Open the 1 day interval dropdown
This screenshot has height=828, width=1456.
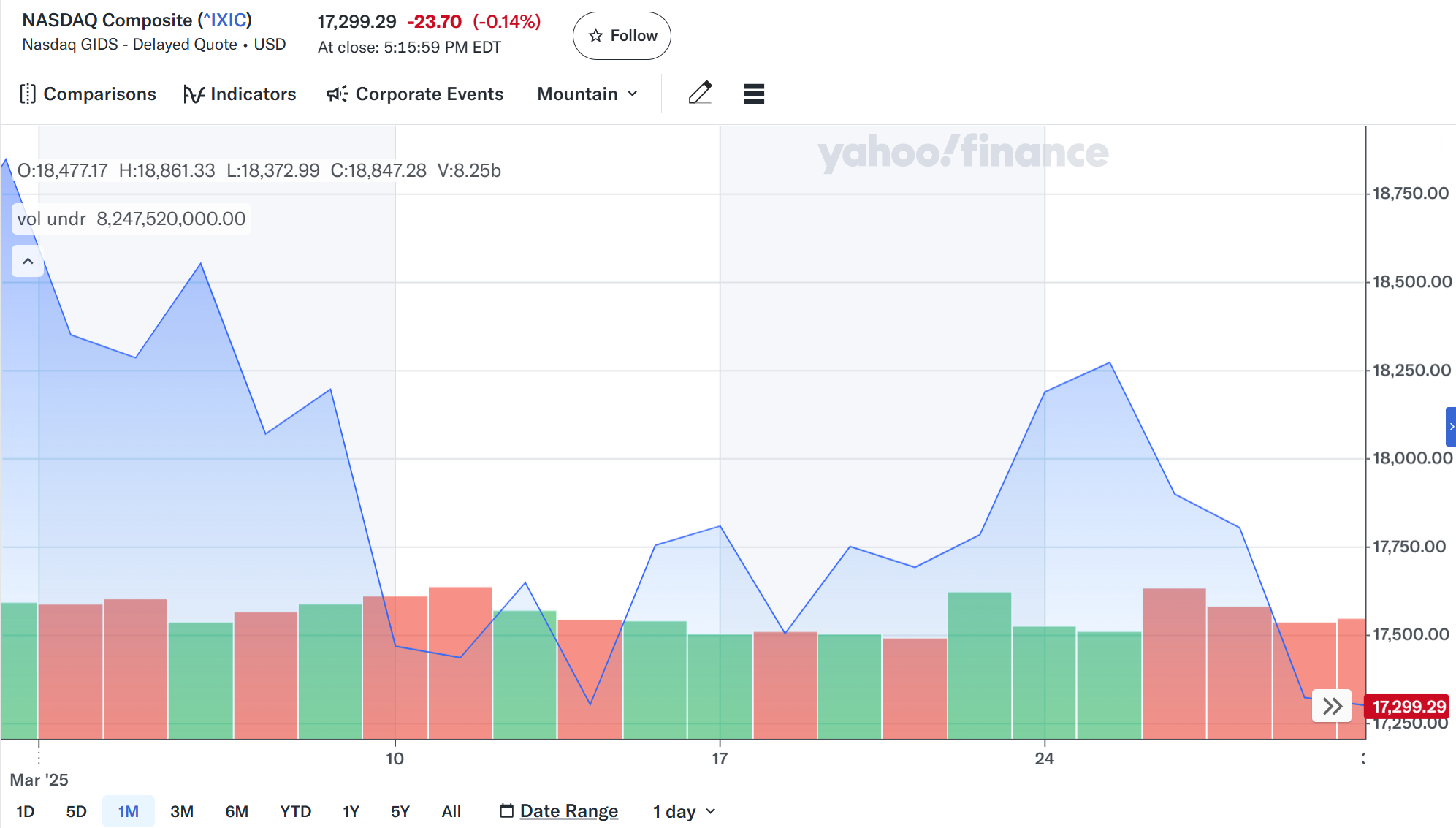[684, 811]
